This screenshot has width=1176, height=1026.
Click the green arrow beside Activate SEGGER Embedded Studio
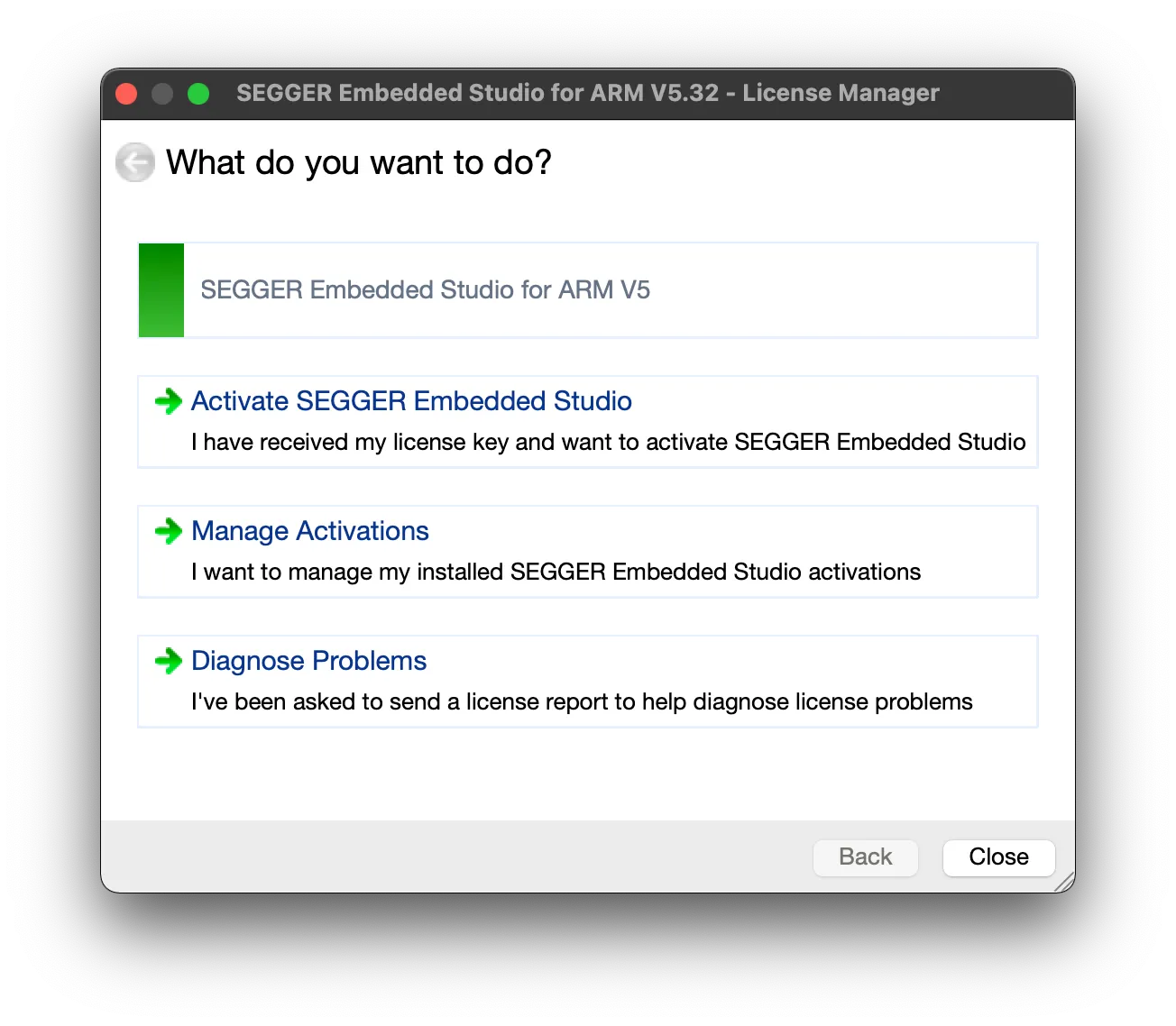pos(169,401)
